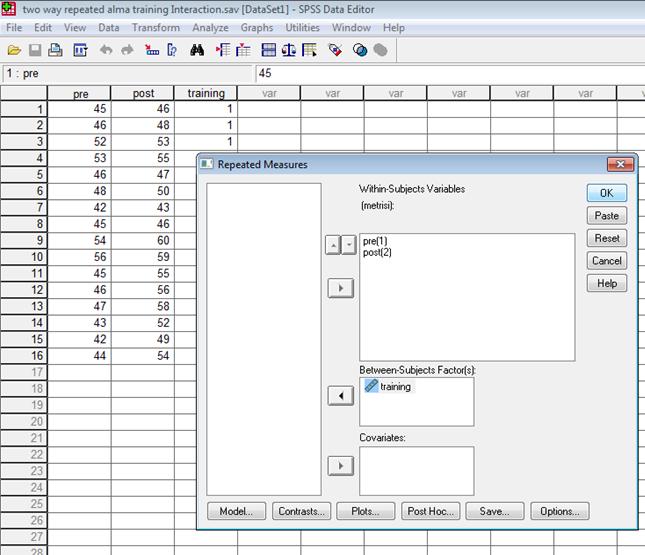The height and width of the screenshot is (555, 645).
Task: Click post cell value 60 in row 9
Action: click(143, 241)
